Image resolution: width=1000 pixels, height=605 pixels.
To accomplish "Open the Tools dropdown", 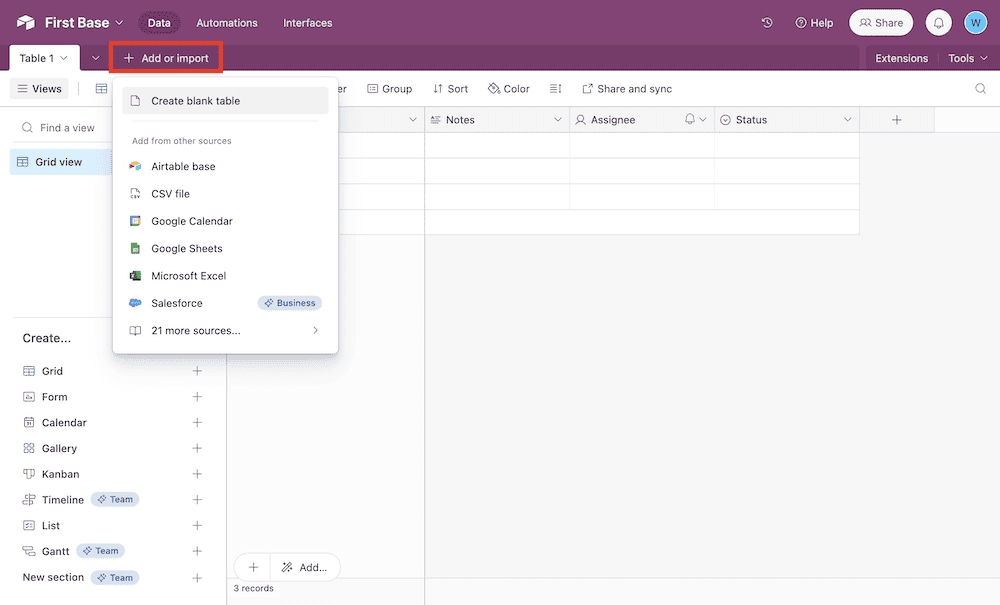I will click(x=967, y=58).
